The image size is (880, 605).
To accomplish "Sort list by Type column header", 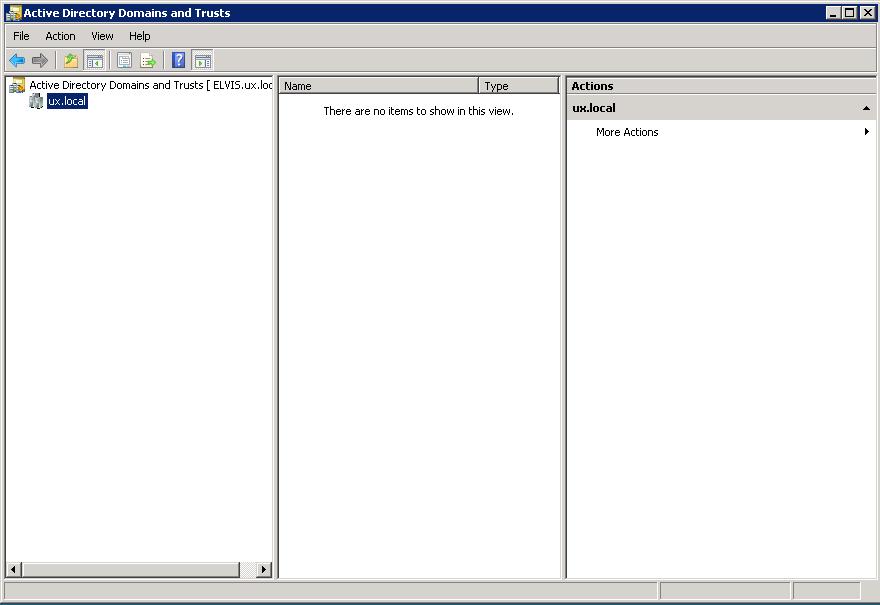I will 518,86.
